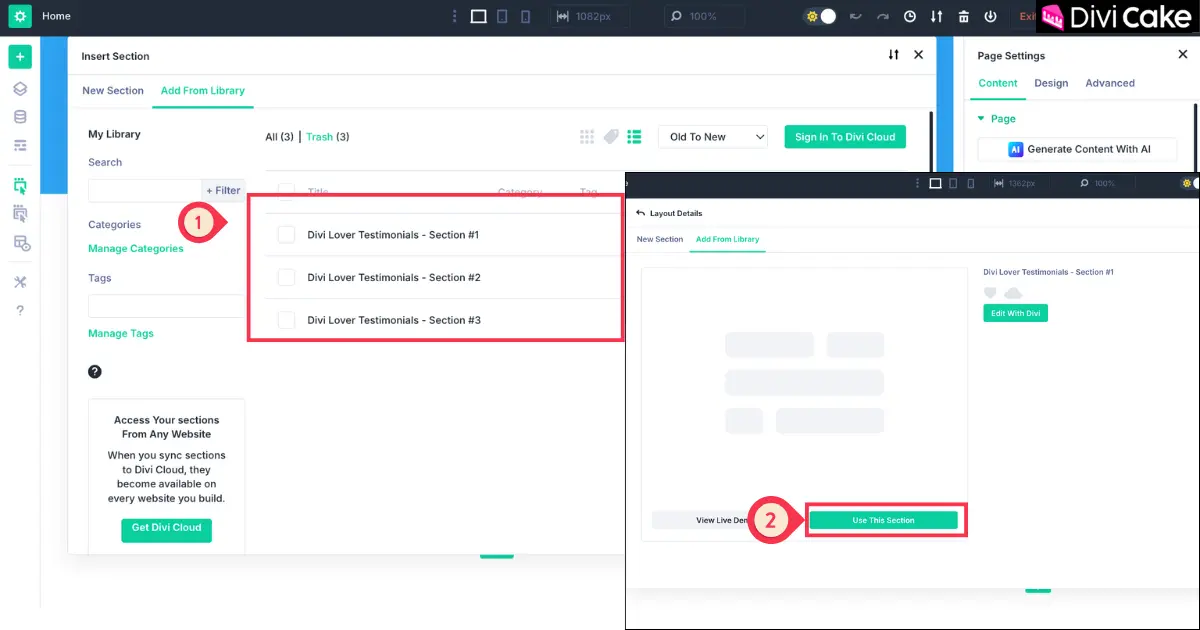
Task: Select the green click-mode cursor icon
Action: (20, 185)
